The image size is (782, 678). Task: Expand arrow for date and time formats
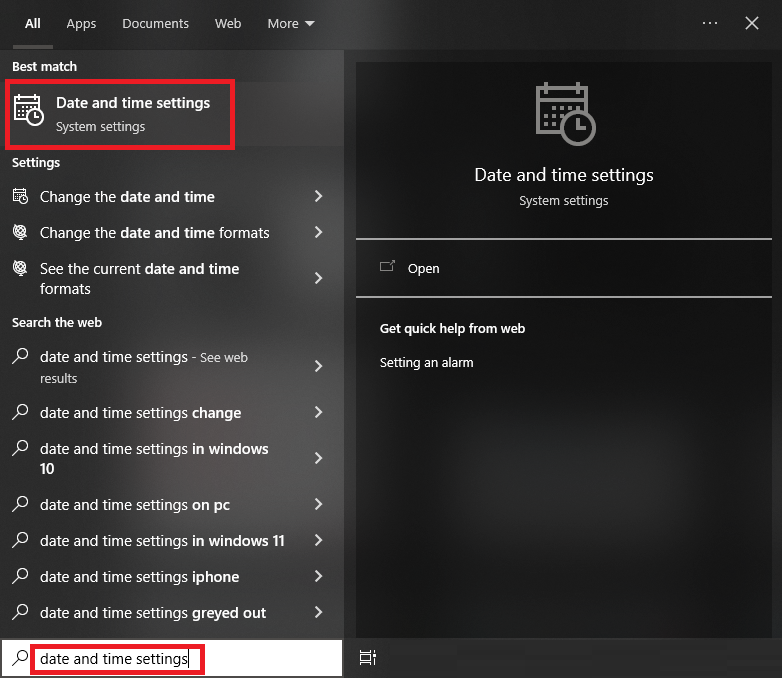click(318, 232)
